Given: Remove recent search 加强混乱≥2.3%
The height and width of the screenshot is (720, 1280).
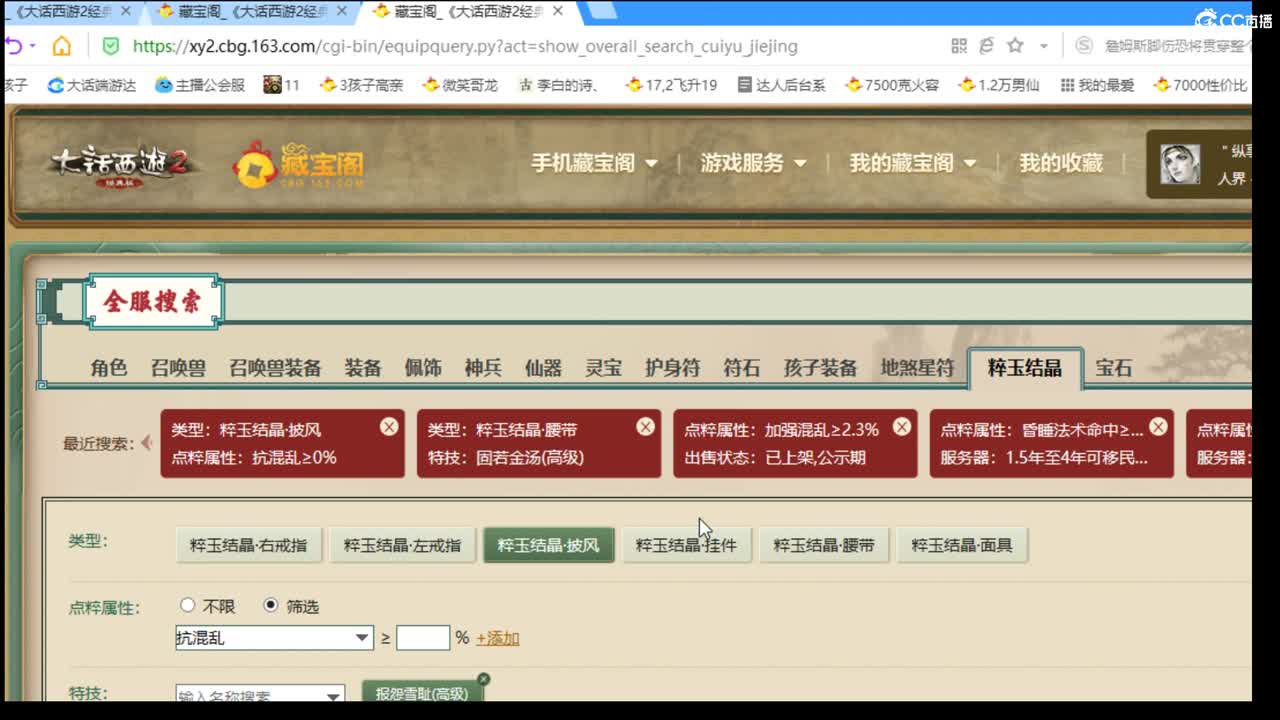Looking at the screenshot, I should pos(902,427).
